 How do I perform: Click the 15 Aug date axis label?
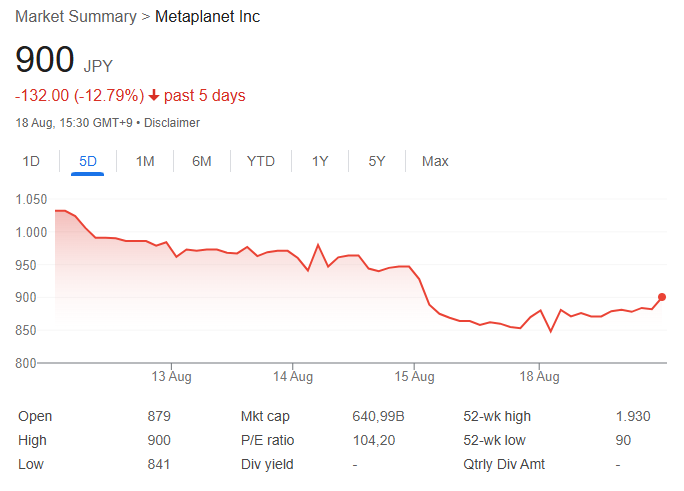pyautogui.click(x=415, y=377)
